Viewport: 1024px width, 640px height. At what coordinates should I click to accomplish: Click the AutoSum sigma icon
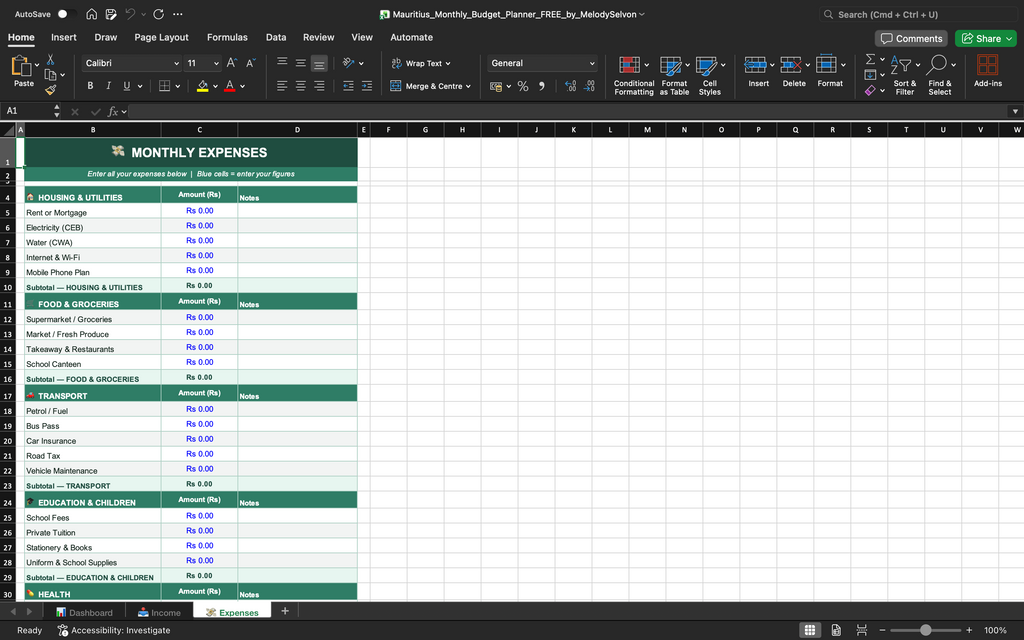[870, 59]
